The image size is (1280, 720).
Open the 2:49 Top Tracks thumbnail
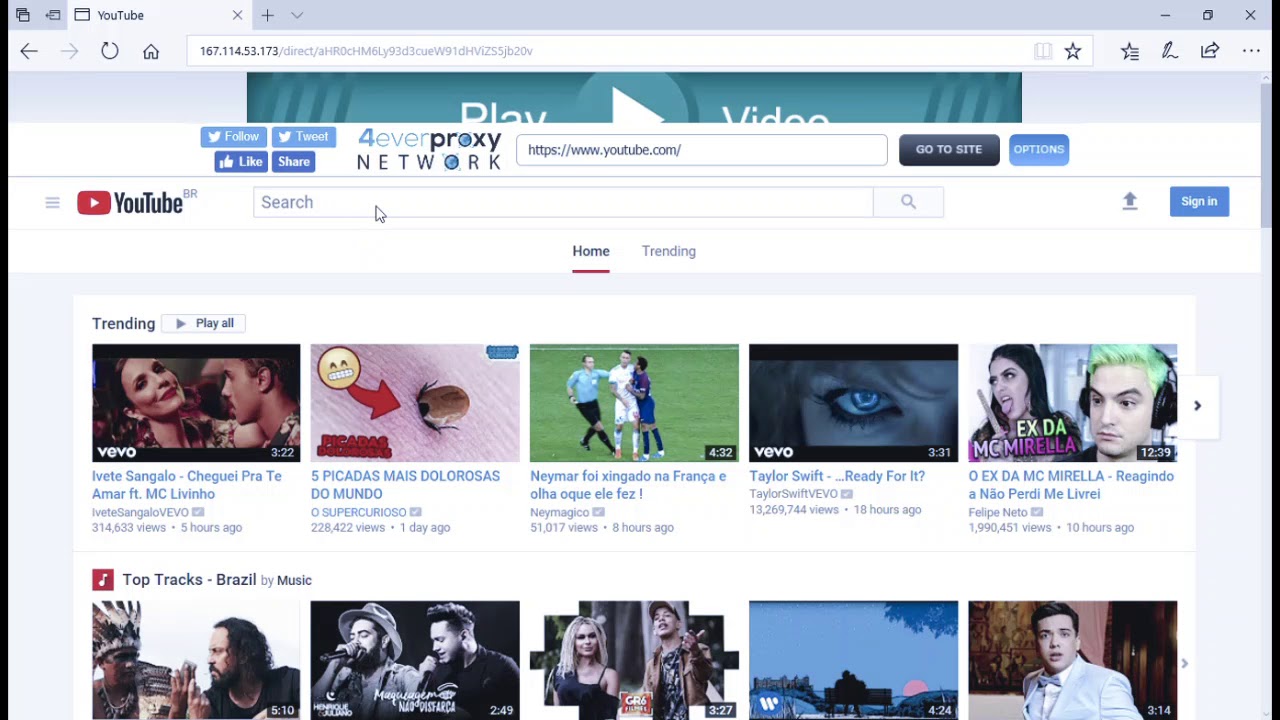click(415, 660)
